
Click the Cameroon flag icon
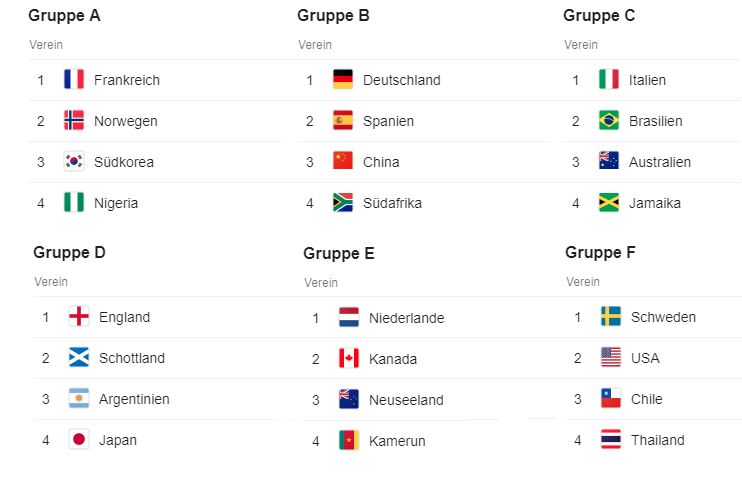click(x=349, y=440)
